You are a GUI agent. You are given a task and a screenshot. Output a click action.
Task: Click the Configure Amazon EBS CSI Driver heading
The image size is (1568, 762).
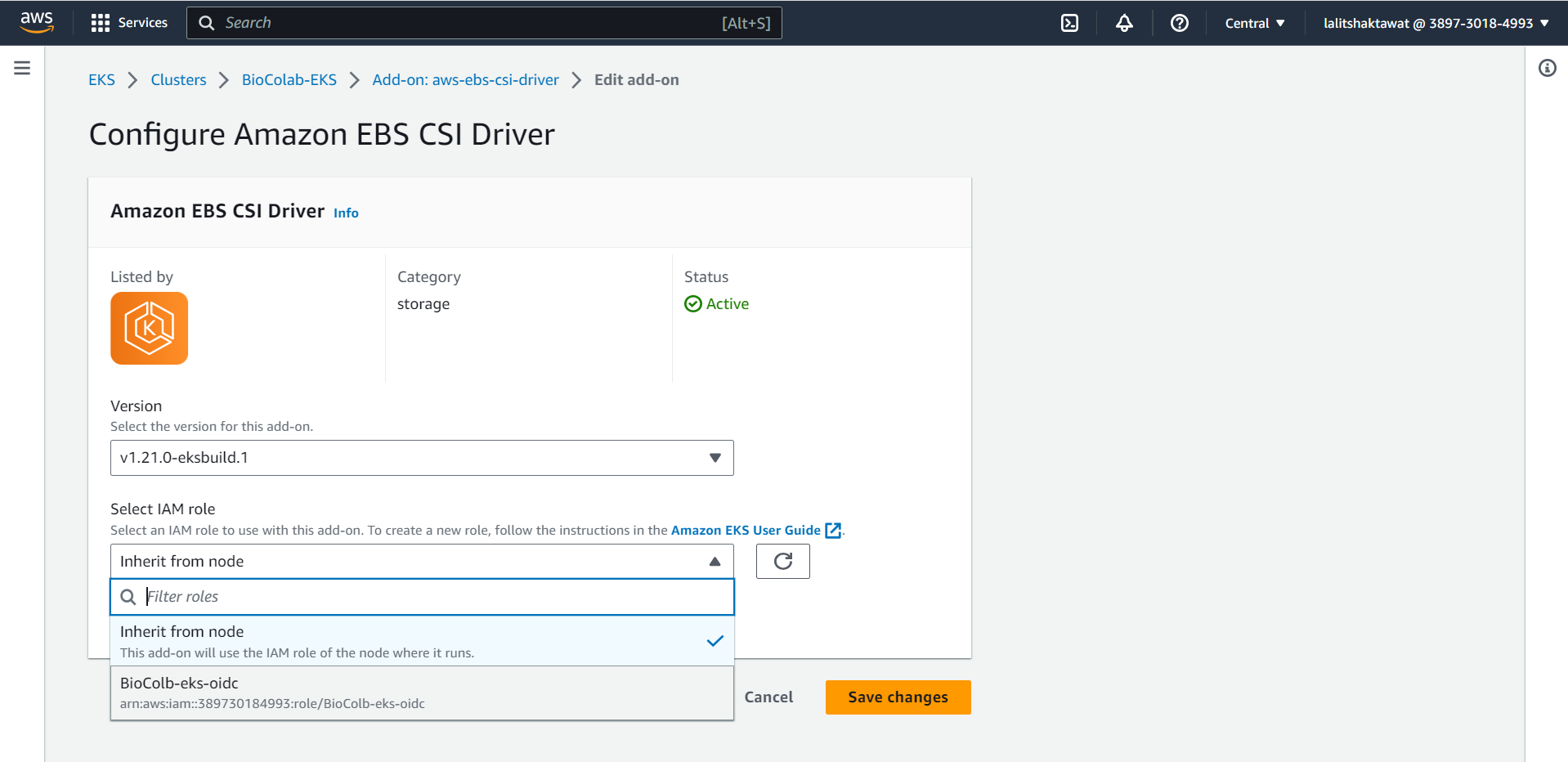pyautogui.click(x=321, y=134)
